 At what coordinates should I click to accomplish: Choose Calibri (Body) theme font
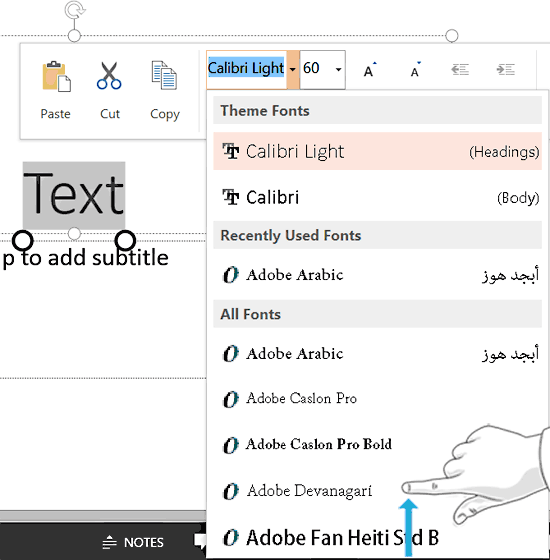378,197
